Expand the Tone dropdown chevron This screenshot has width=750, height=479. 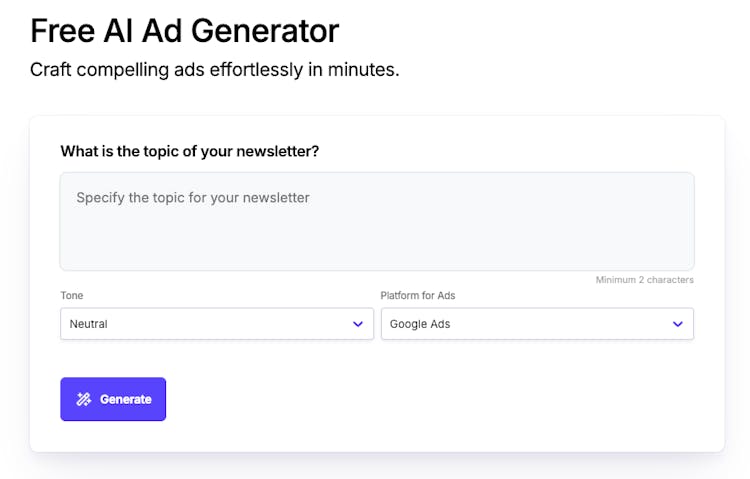[x=358, y=324]
